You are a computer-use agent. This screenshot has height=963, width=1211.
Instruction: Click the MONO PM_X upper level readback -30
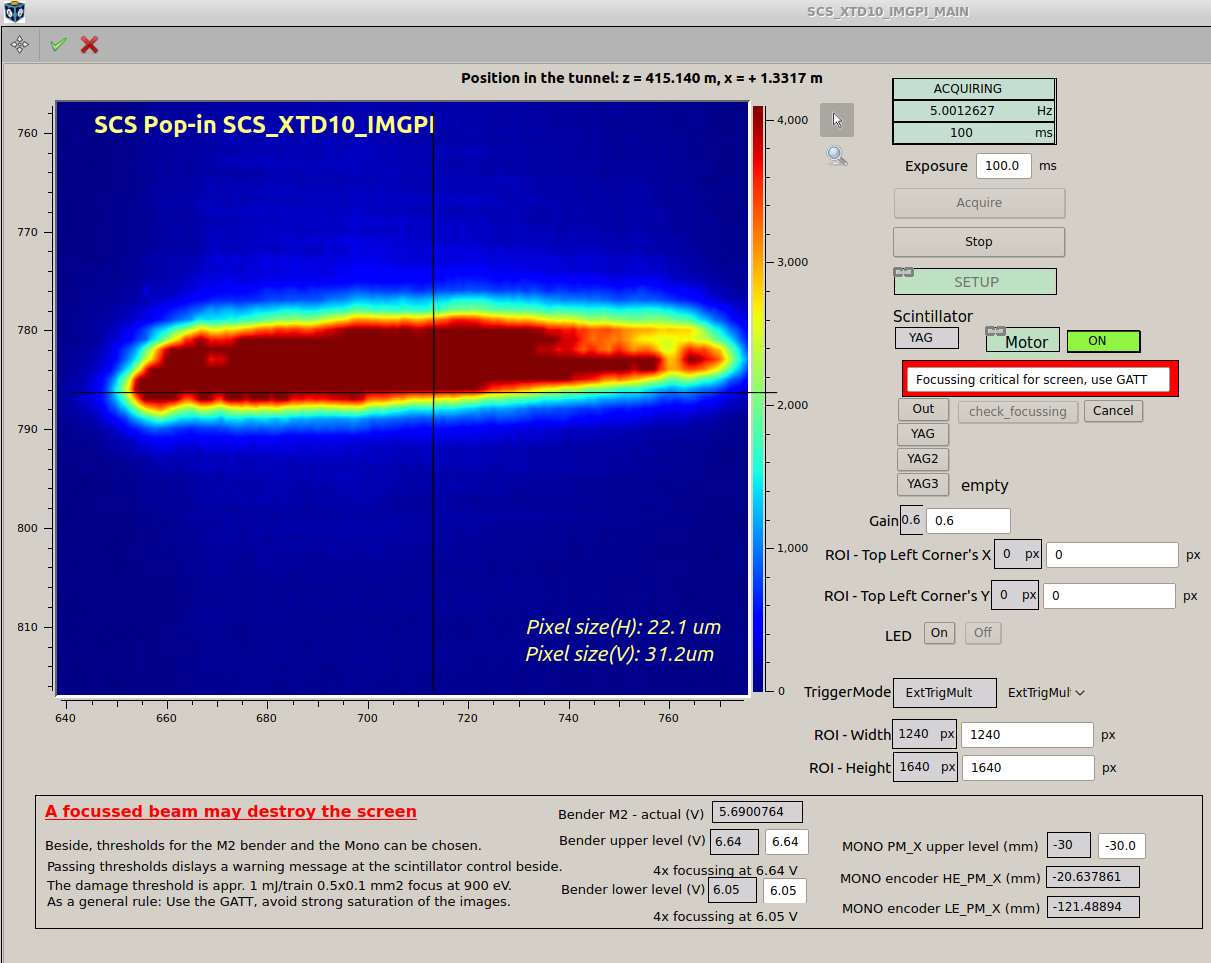point(1070,845)
